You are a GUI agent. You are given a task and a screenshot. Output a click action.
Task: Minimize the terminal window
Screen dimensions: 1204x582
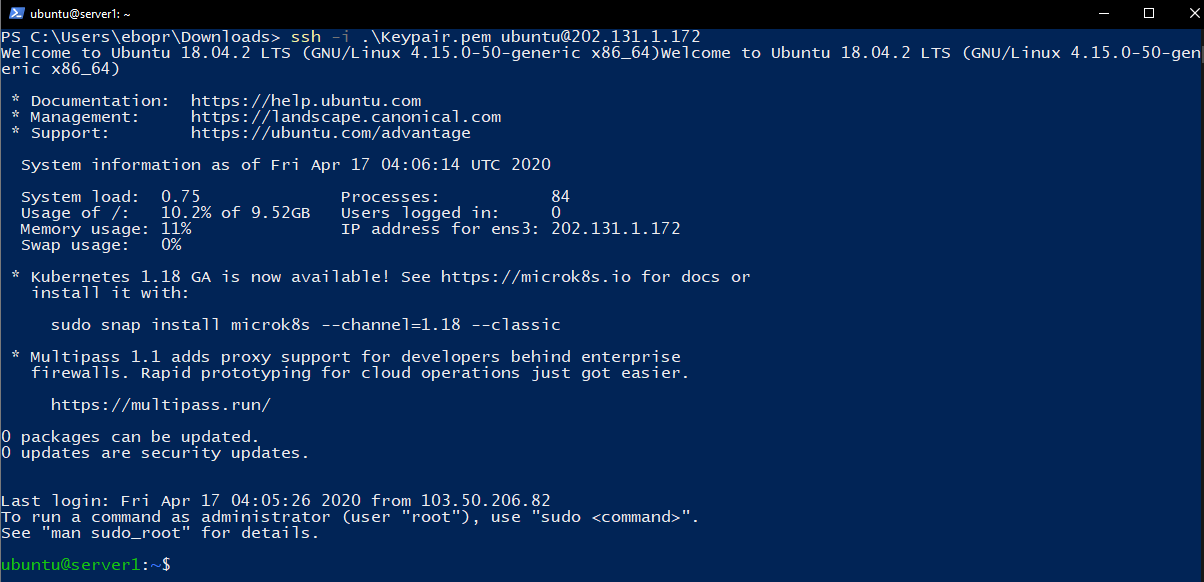1103,13
